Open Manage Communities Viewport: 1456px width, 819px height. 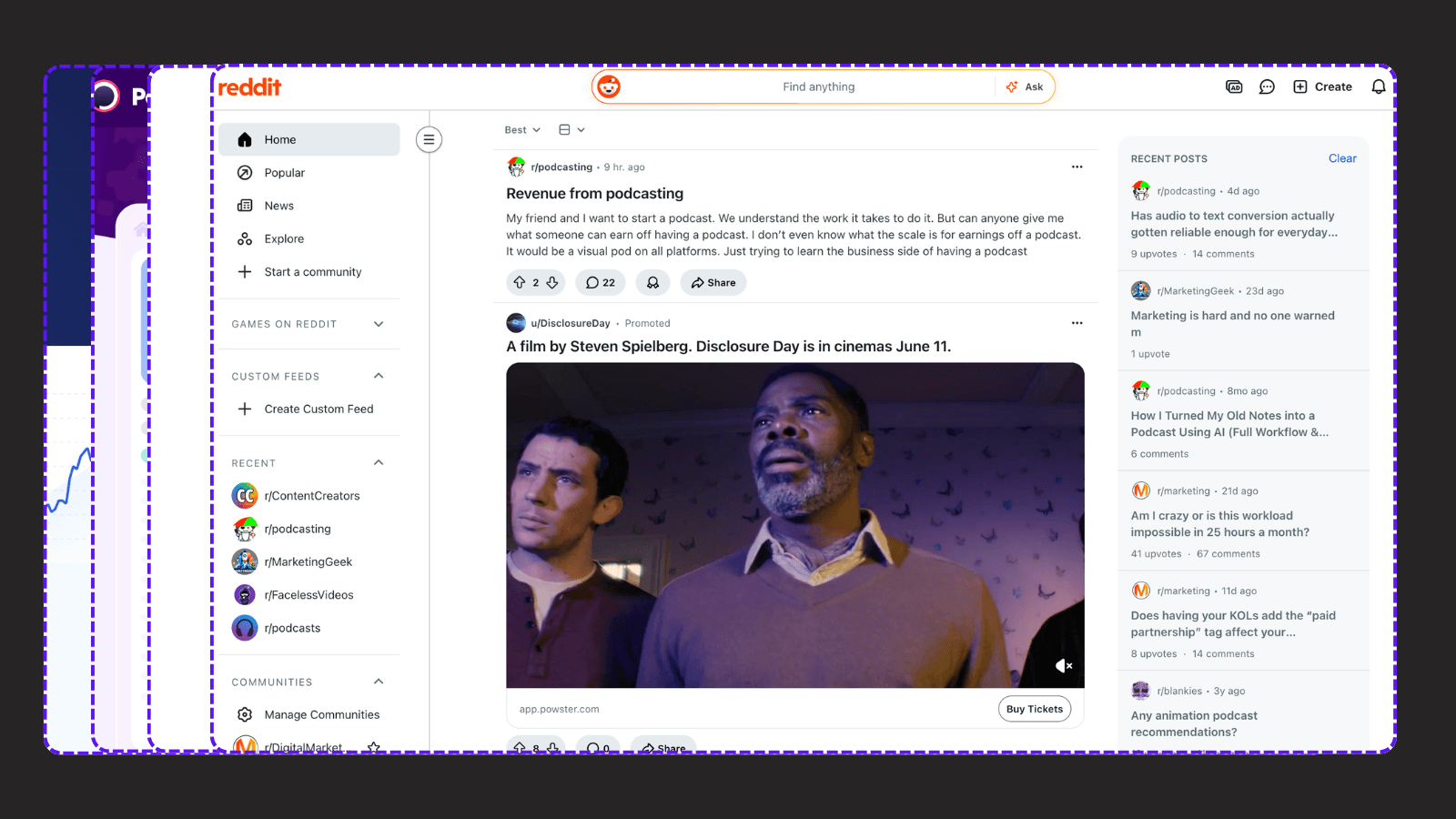coord(309,715)
